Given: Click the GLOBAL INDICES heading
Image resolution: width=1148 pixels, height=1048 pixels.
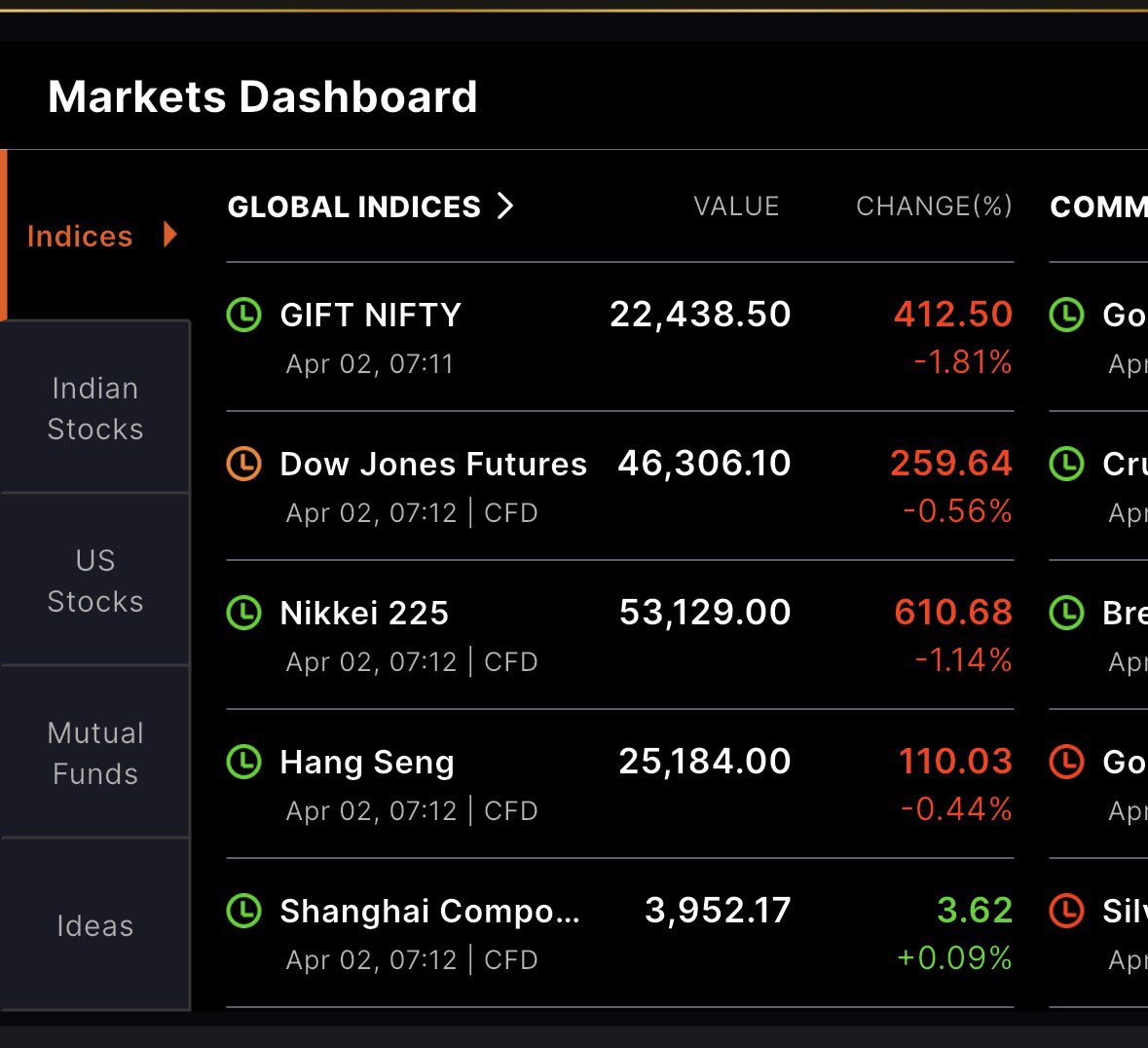Looking at the screenshot, I should [353, 206].
